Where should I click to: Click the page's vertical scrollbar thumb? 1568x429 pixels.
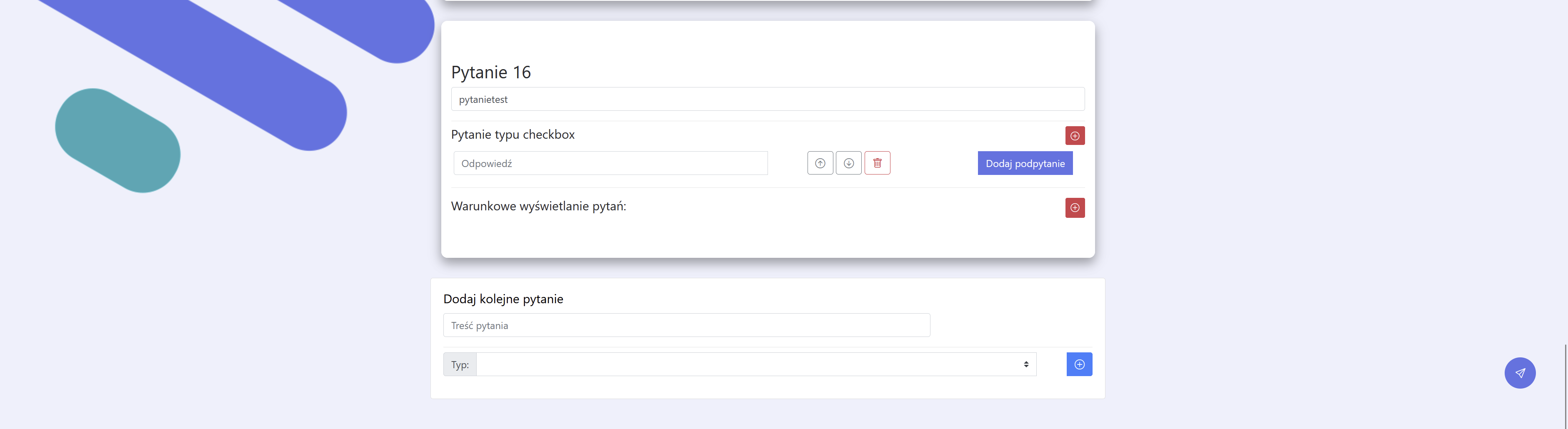1565,387
